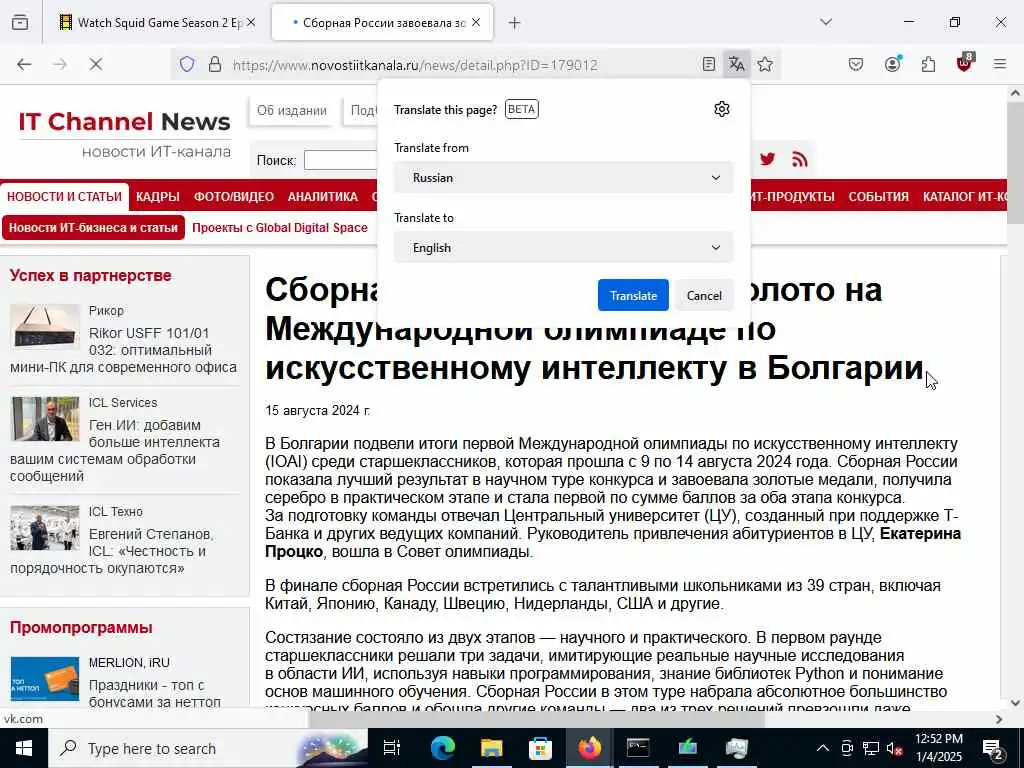1024x768 pixels.
Task: Click the address bar URL
Action: coord(415,65)
